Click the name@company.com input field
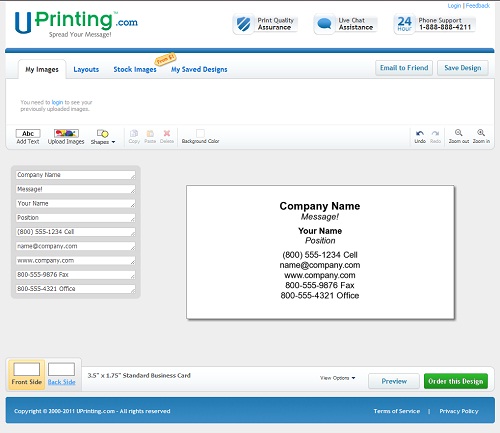 pos(76,246)
